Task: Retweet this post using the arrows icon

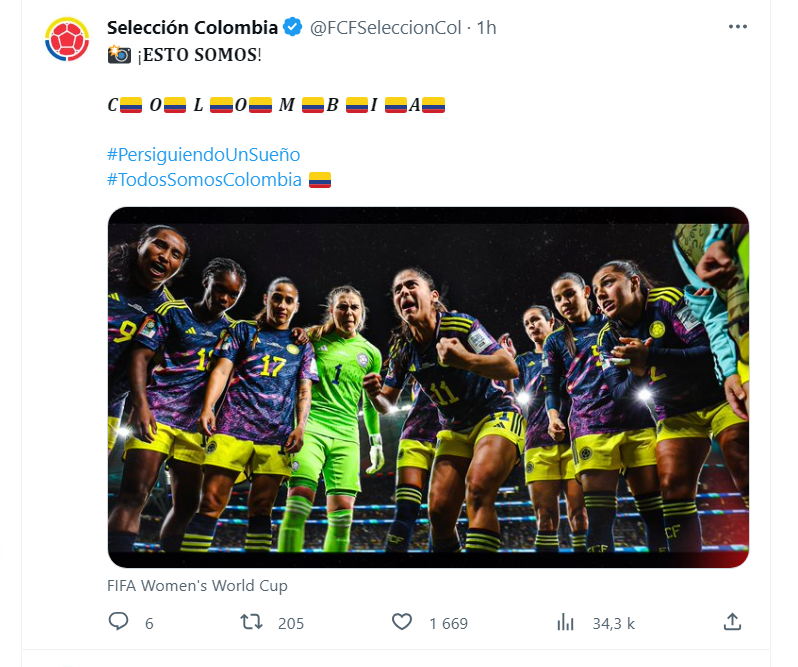Action: pyautogui.click(x=252, y=622)
